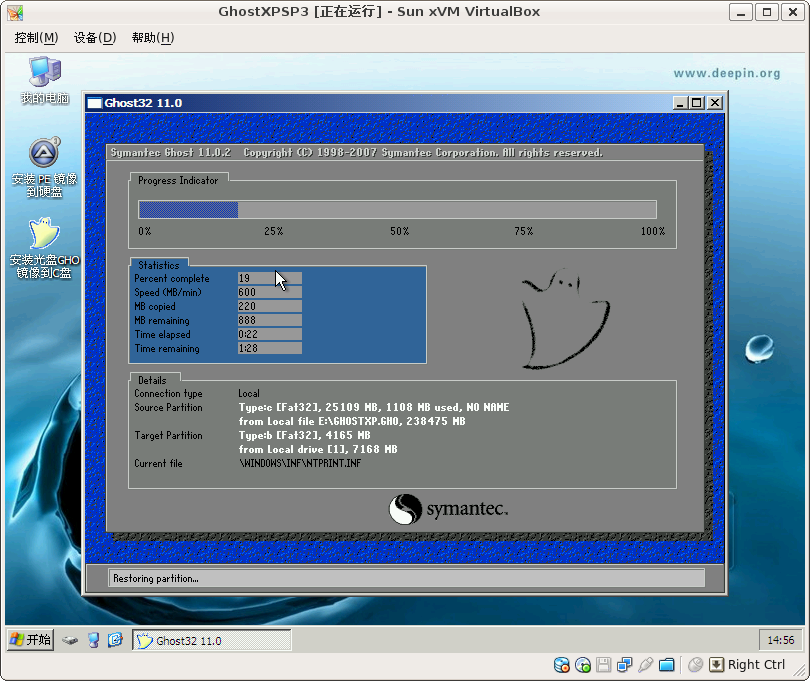
Task: Click the www.deepin.org text on desktop
Action: [x=726, y=73]
